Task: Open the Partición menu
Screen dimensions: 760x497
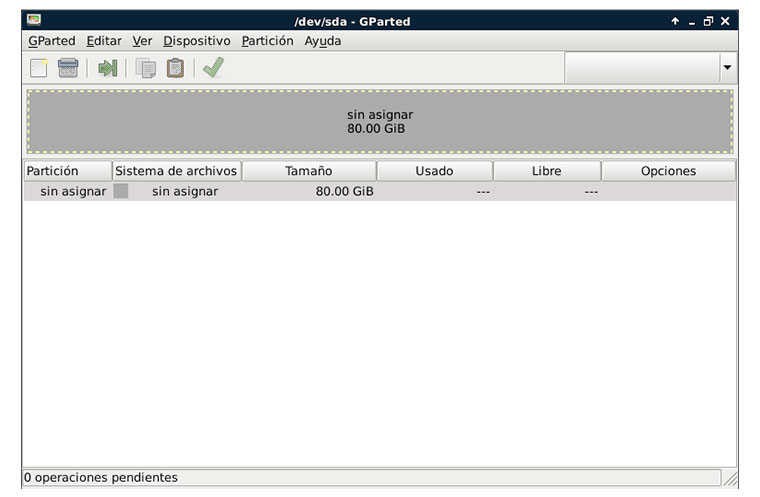Action: pos(267,41)
